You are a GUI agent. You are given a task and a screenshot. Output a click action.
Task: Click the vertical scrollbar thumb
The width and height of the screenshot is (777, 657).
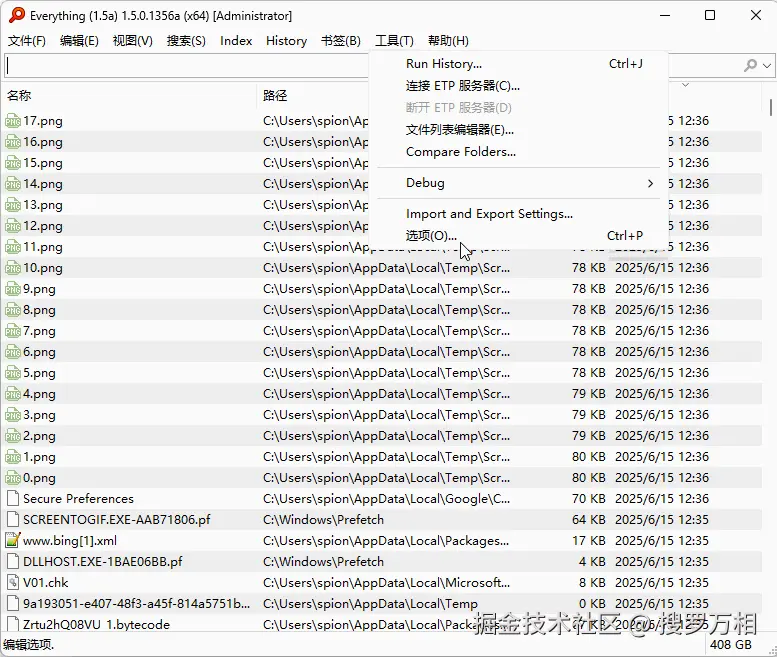click(x=771, y=107)
